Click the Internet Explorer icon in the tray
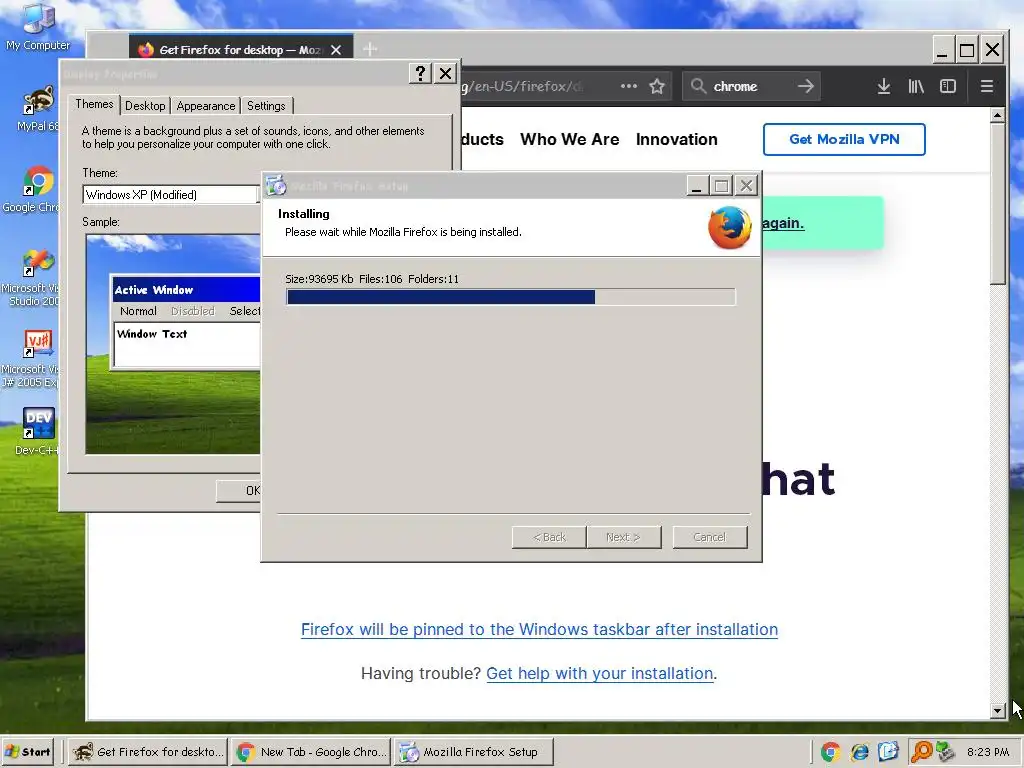1024x768 pixels. (859, 752)
